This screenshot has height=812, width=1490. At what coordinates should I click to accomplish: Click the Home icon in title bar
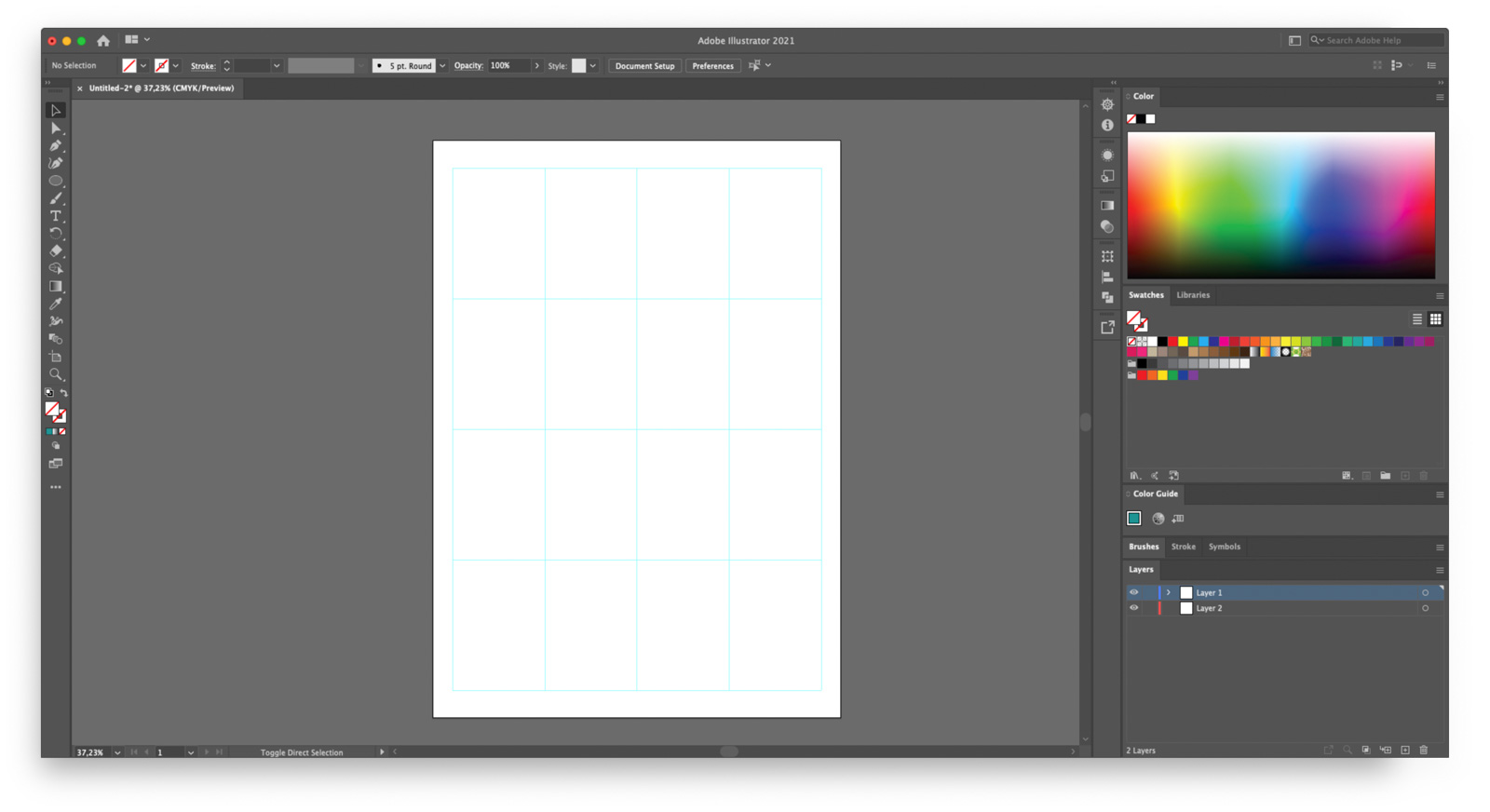click(103, 41)
